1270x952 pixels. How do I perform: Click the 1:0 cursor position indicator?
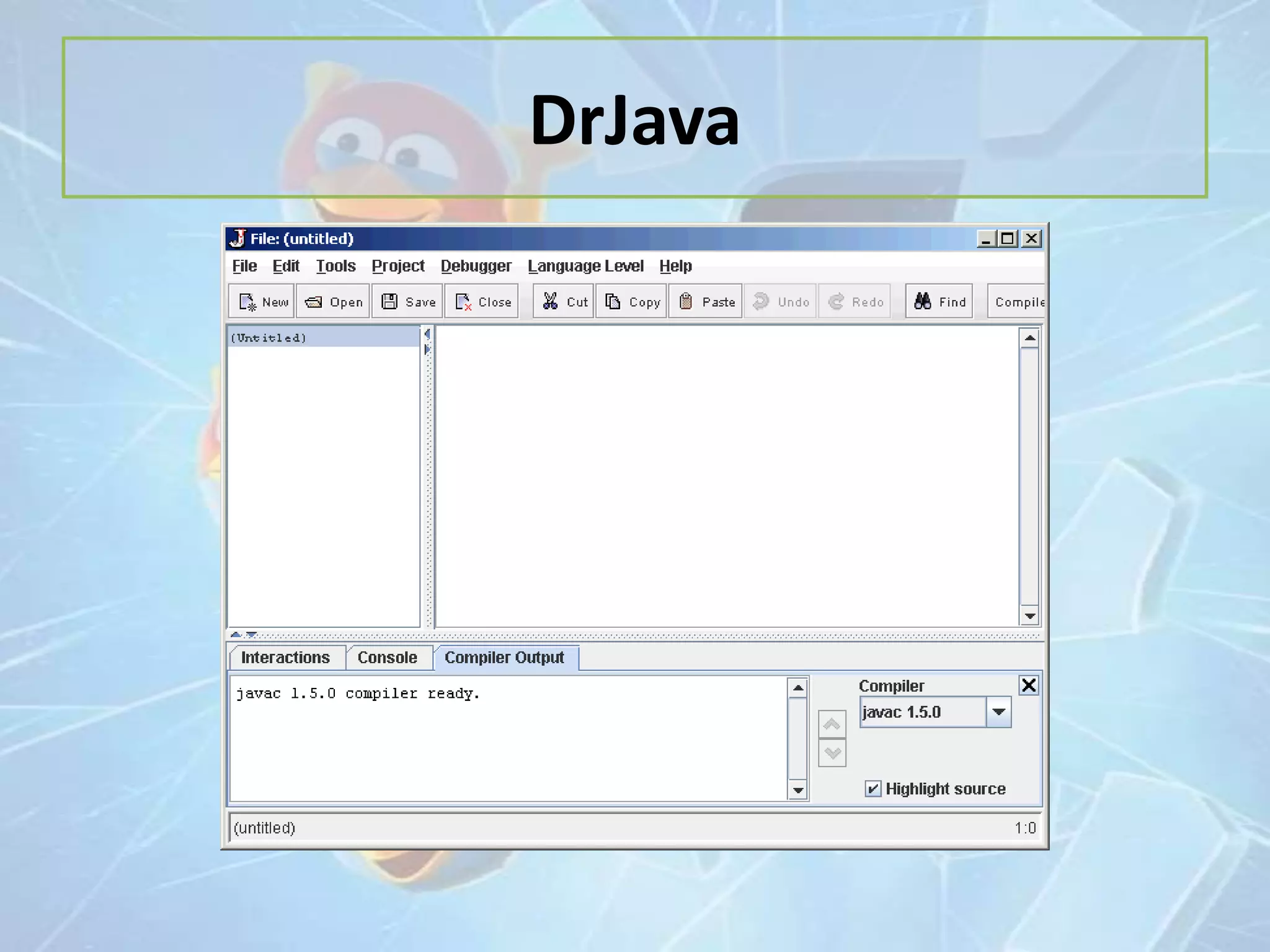(1025, 828)
